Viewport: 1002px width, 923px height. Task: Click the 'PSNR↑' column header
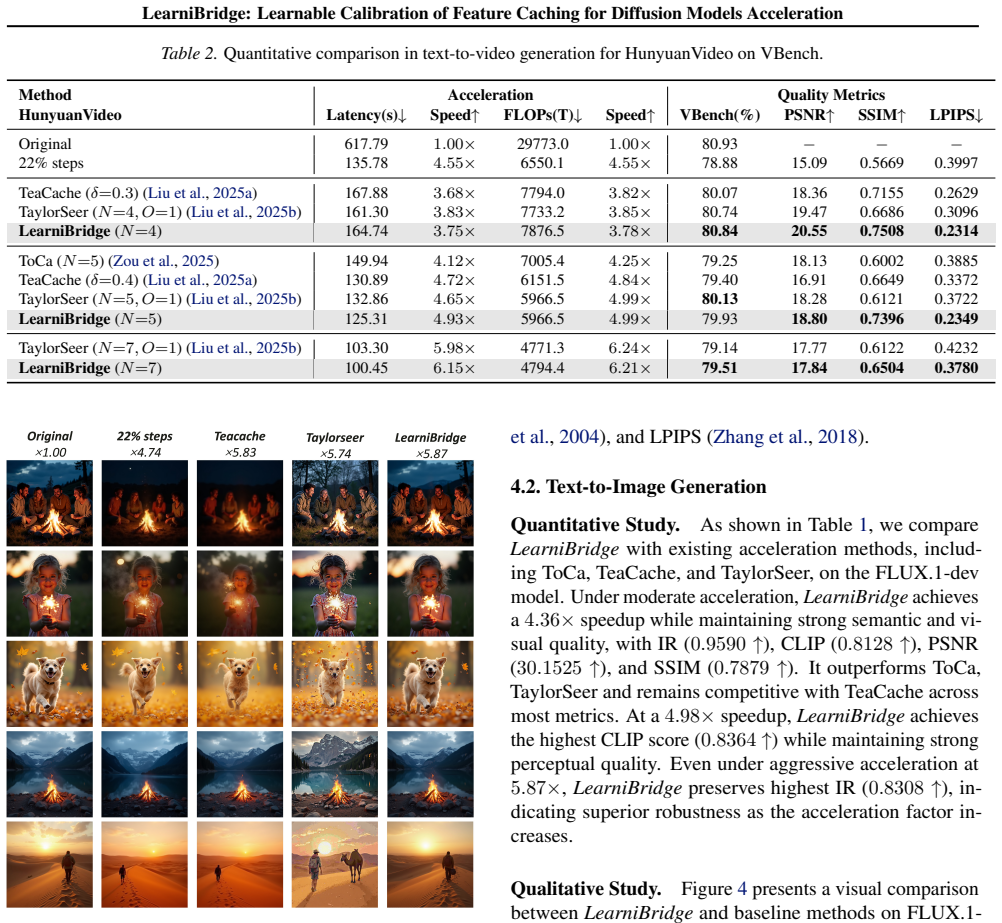click(x=809, y=115)
